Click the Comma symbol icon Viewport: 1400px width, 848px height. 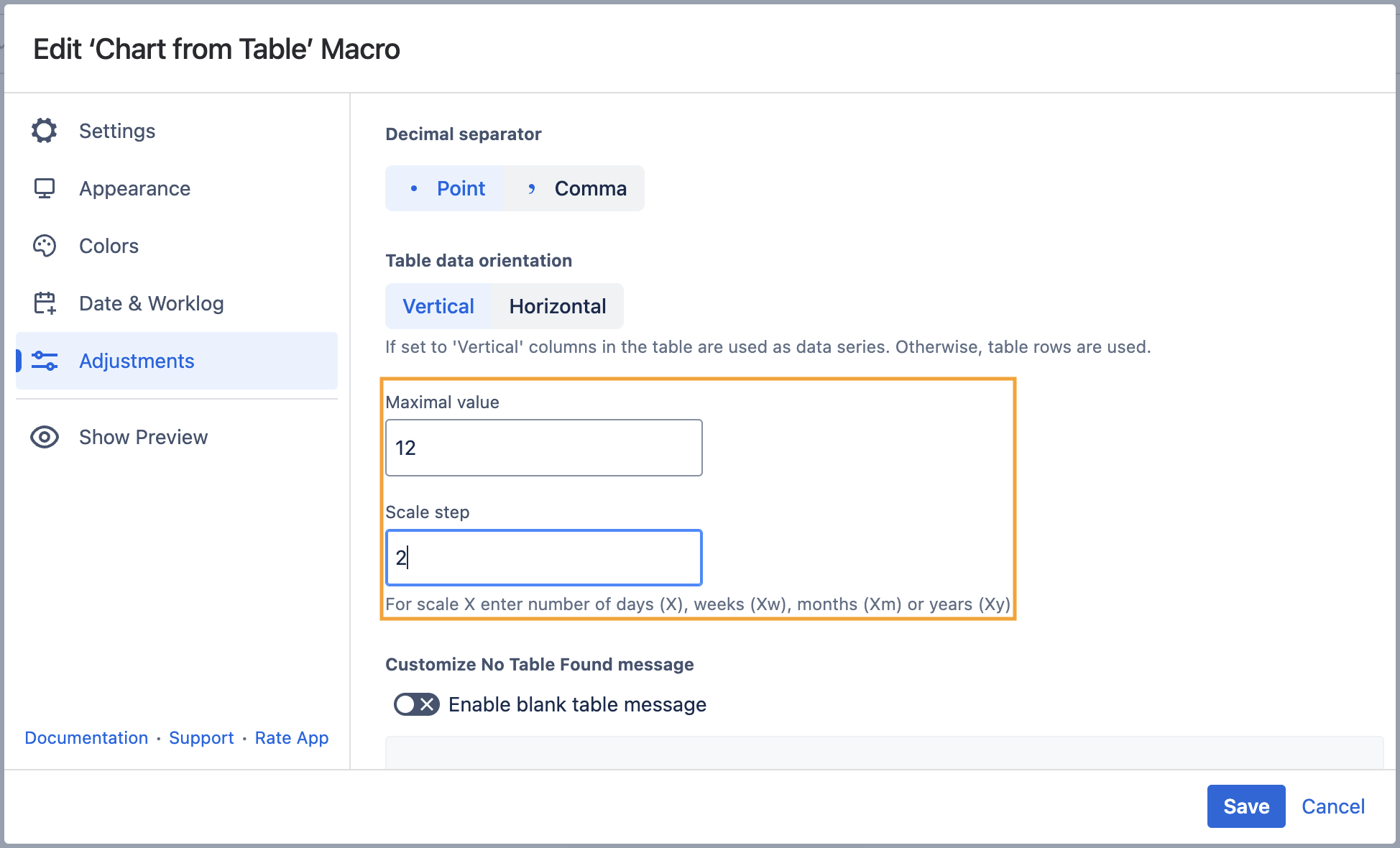(532, 188)
